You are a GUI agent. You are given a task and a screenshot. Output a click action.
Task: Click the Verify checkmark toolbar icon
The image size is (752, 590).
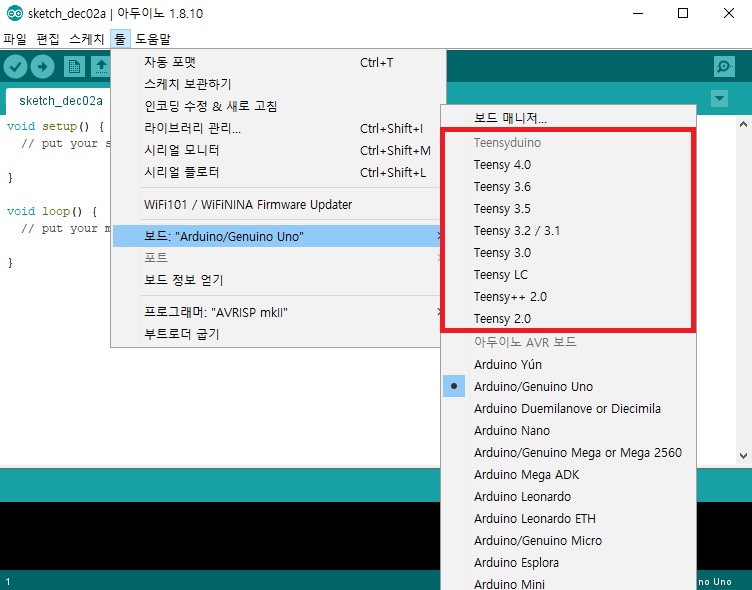pos(15,67)
